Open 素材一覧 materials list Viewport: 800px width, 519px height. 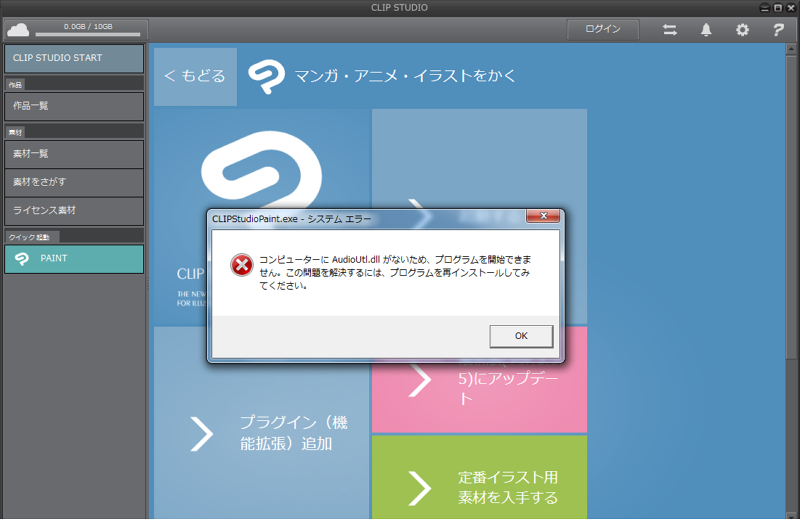(74, 154)
